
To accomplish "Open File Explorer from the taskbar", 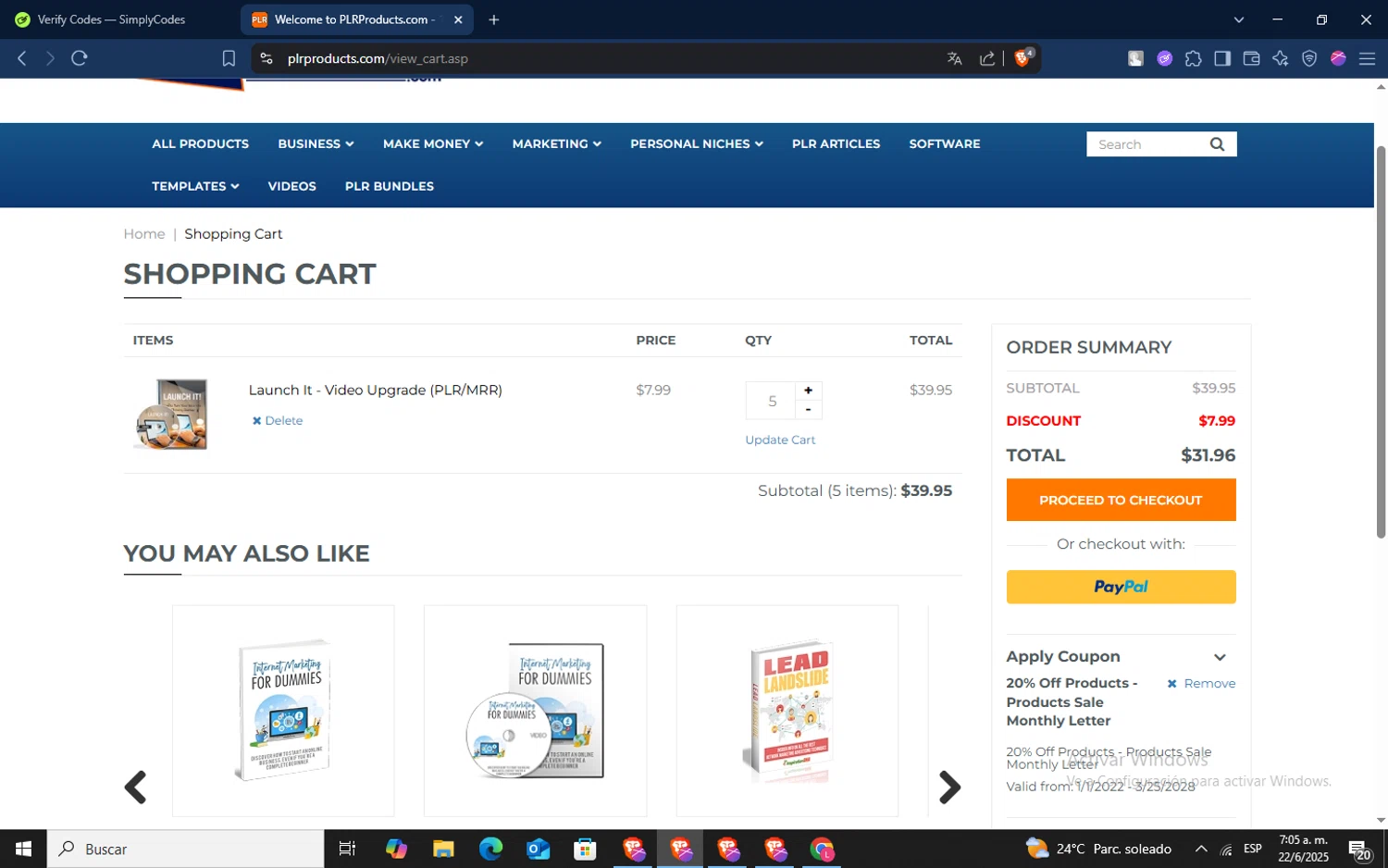I will click(443, 849).
